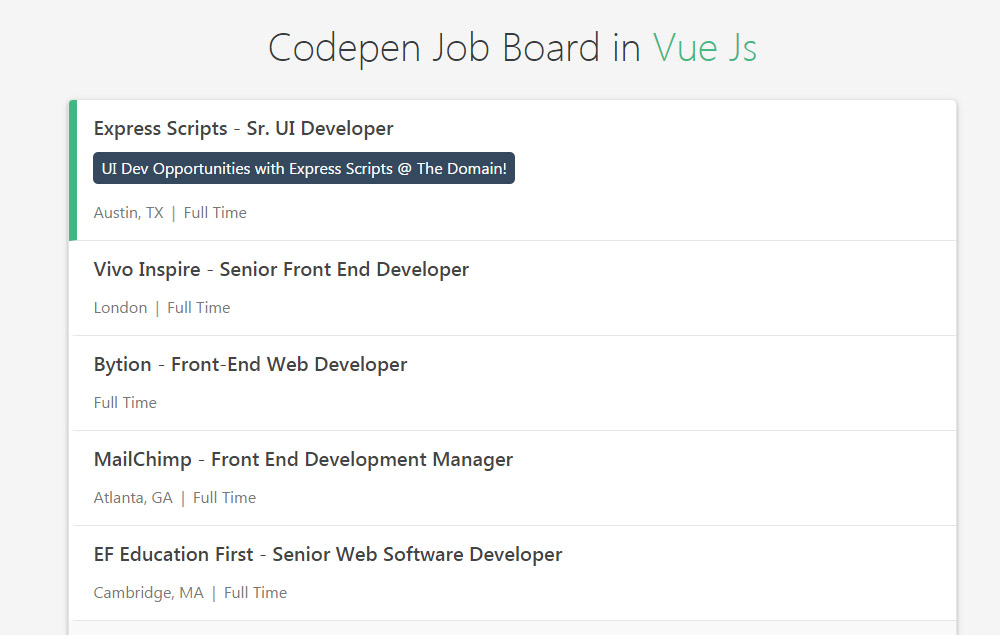Click the green highlight bar beside Express Scripts
Image resolution: width=1000 pixels, height=635 pixels.
pyautogui.click(x=74, y=170)
